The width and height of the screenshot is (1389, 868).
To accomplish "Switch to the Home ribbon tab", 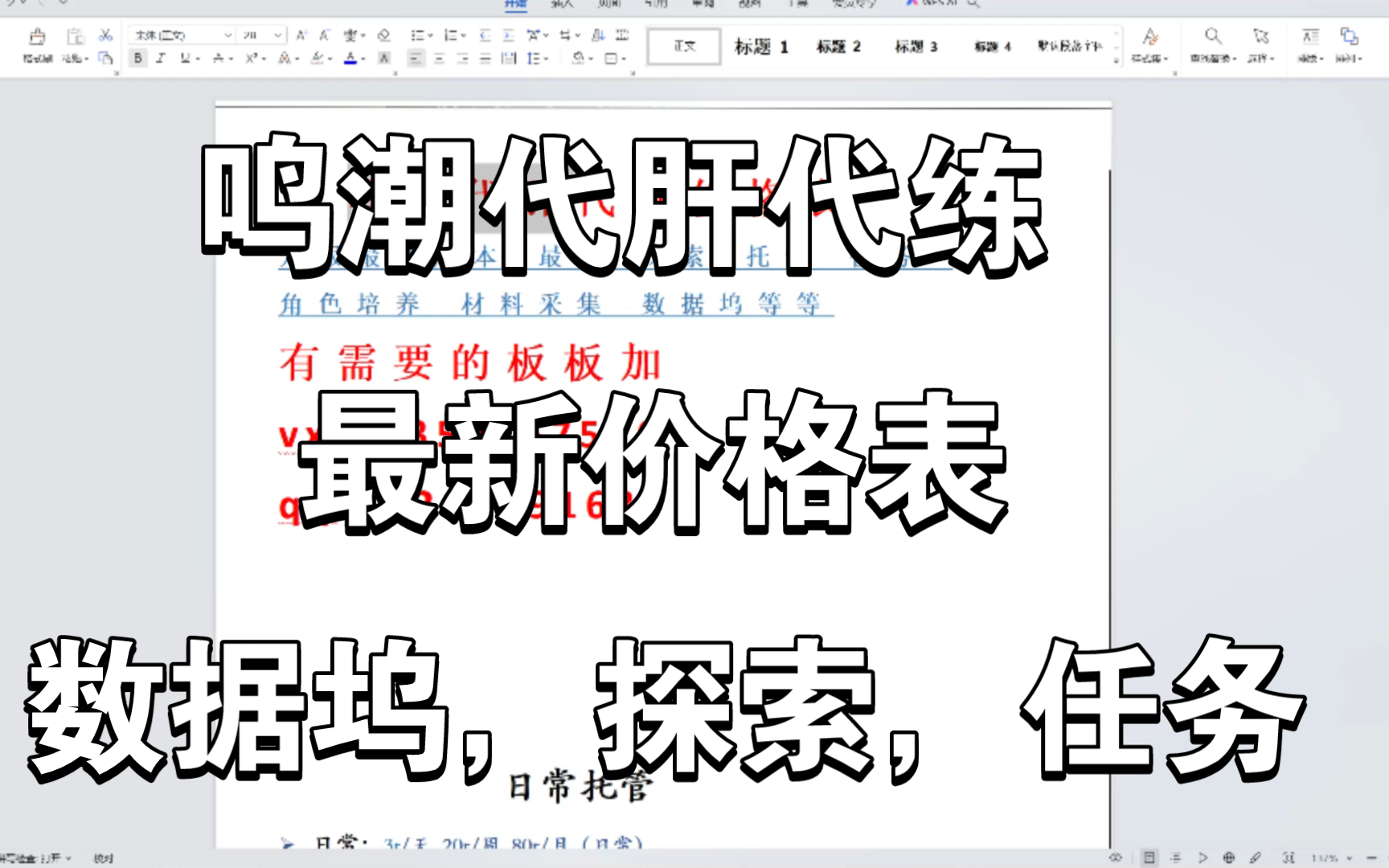I will click(x=515, y=4).
